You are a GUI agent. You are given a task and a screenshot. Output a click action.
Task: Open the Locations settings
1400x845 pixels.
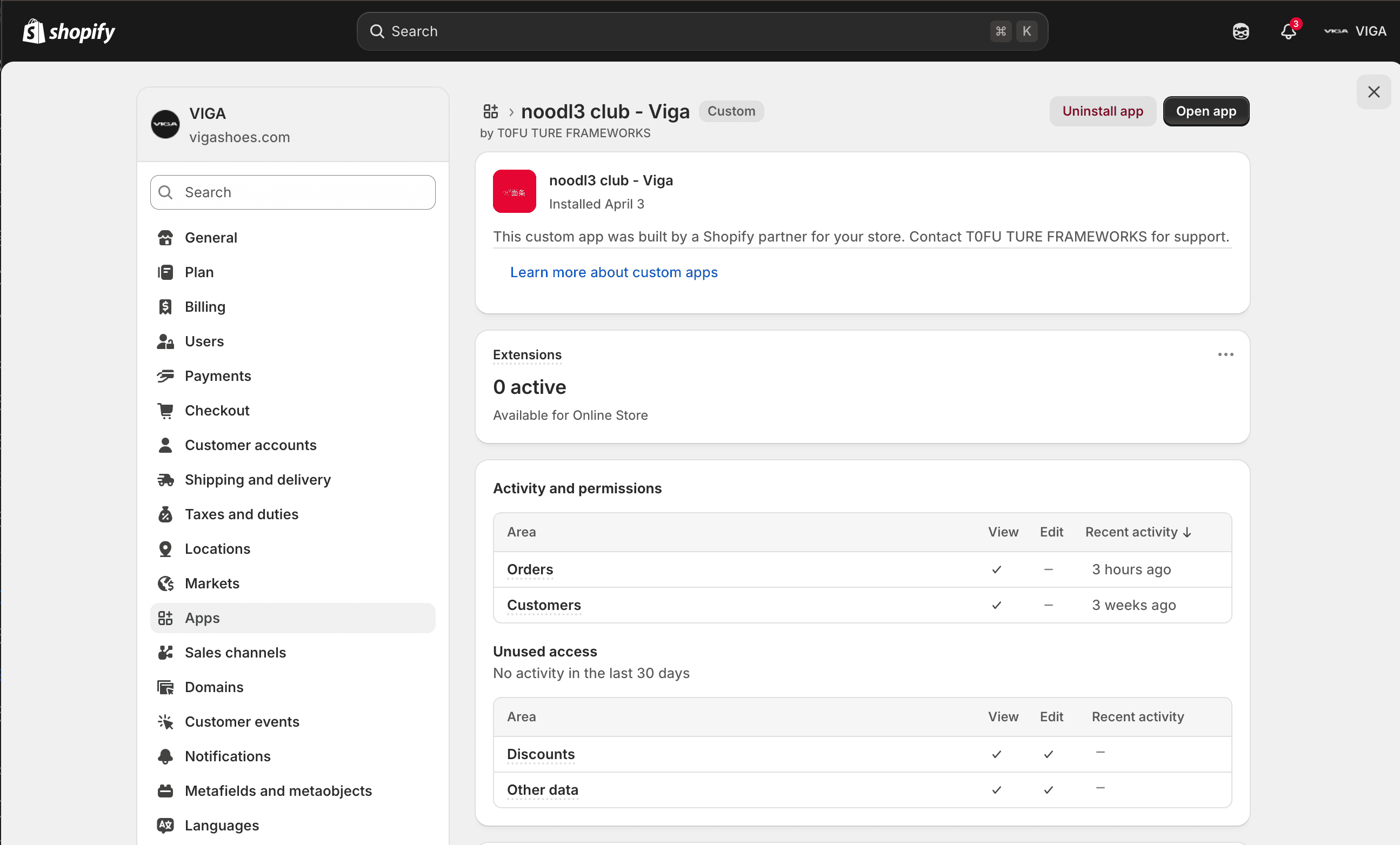tap(292, 549)
